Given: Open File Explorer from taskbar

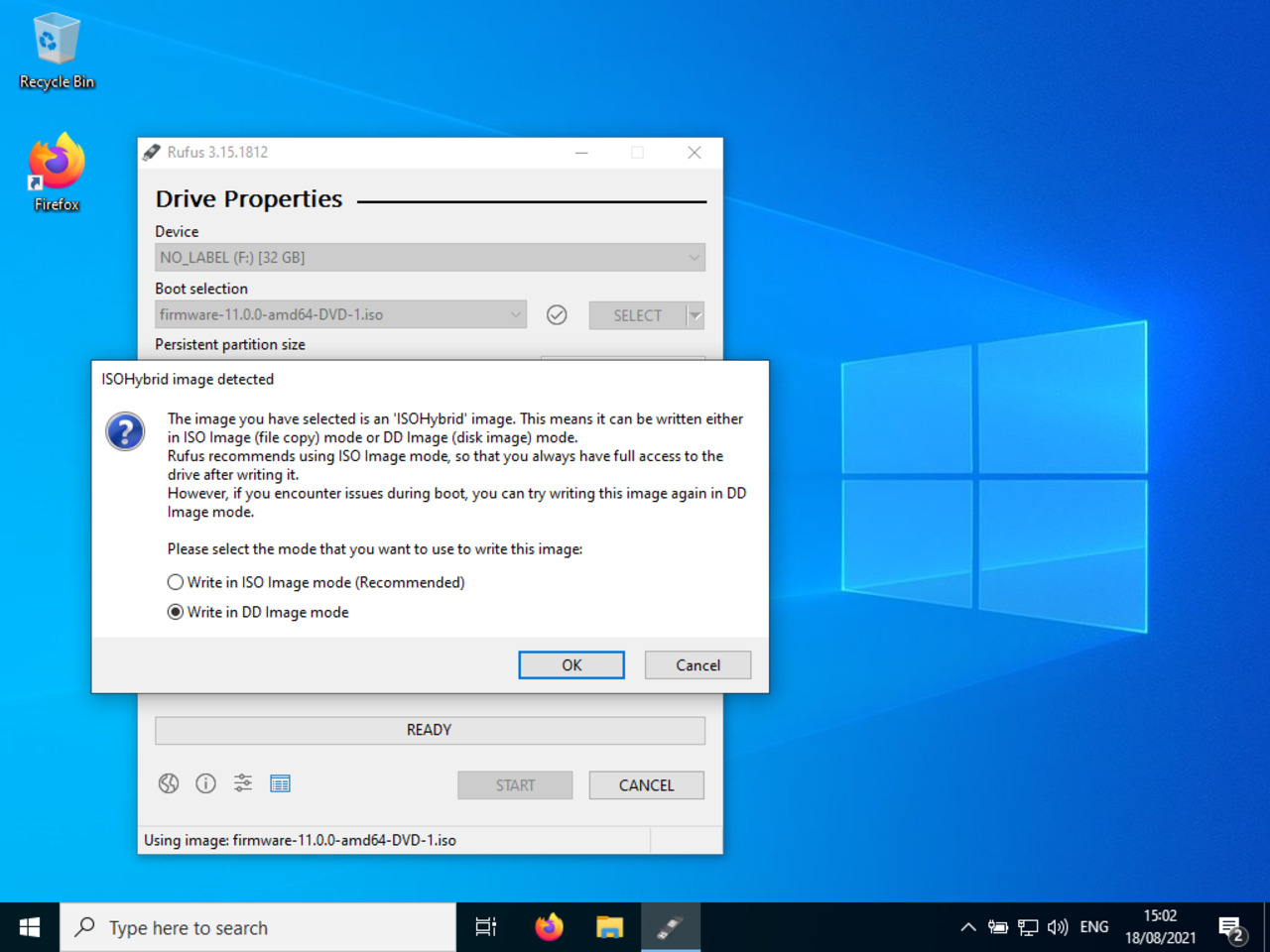Looking at the screenshot, I should click(609, 927).
